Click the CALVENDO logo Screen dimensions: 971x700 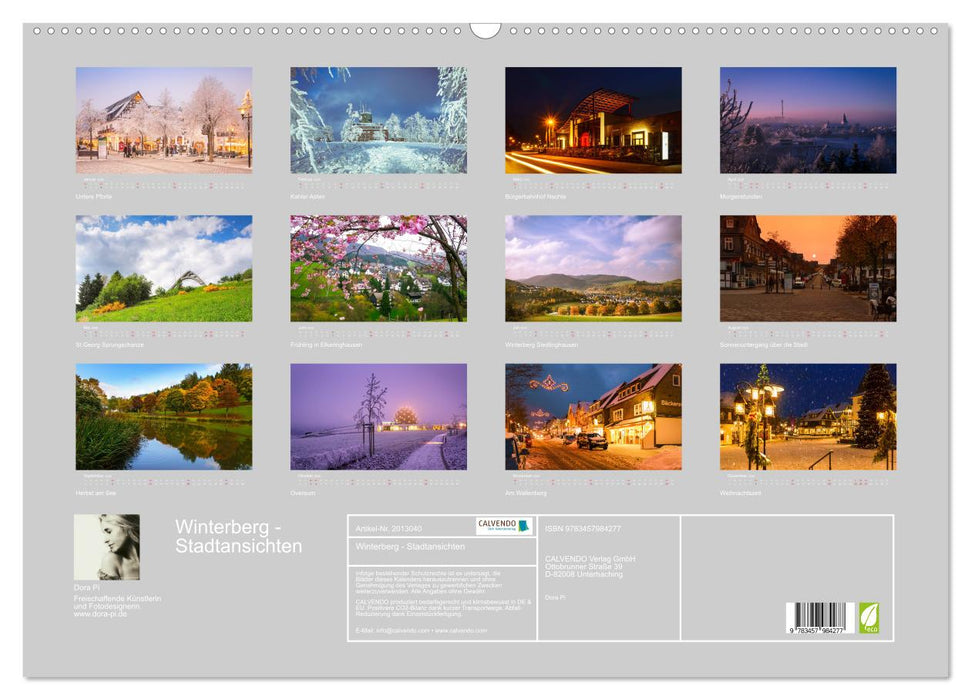point(503,526)
